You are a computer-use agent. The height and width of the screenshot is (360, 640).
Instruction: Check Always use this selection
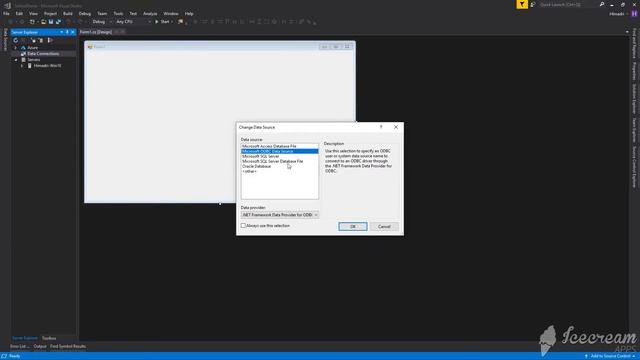click(243, 225)
